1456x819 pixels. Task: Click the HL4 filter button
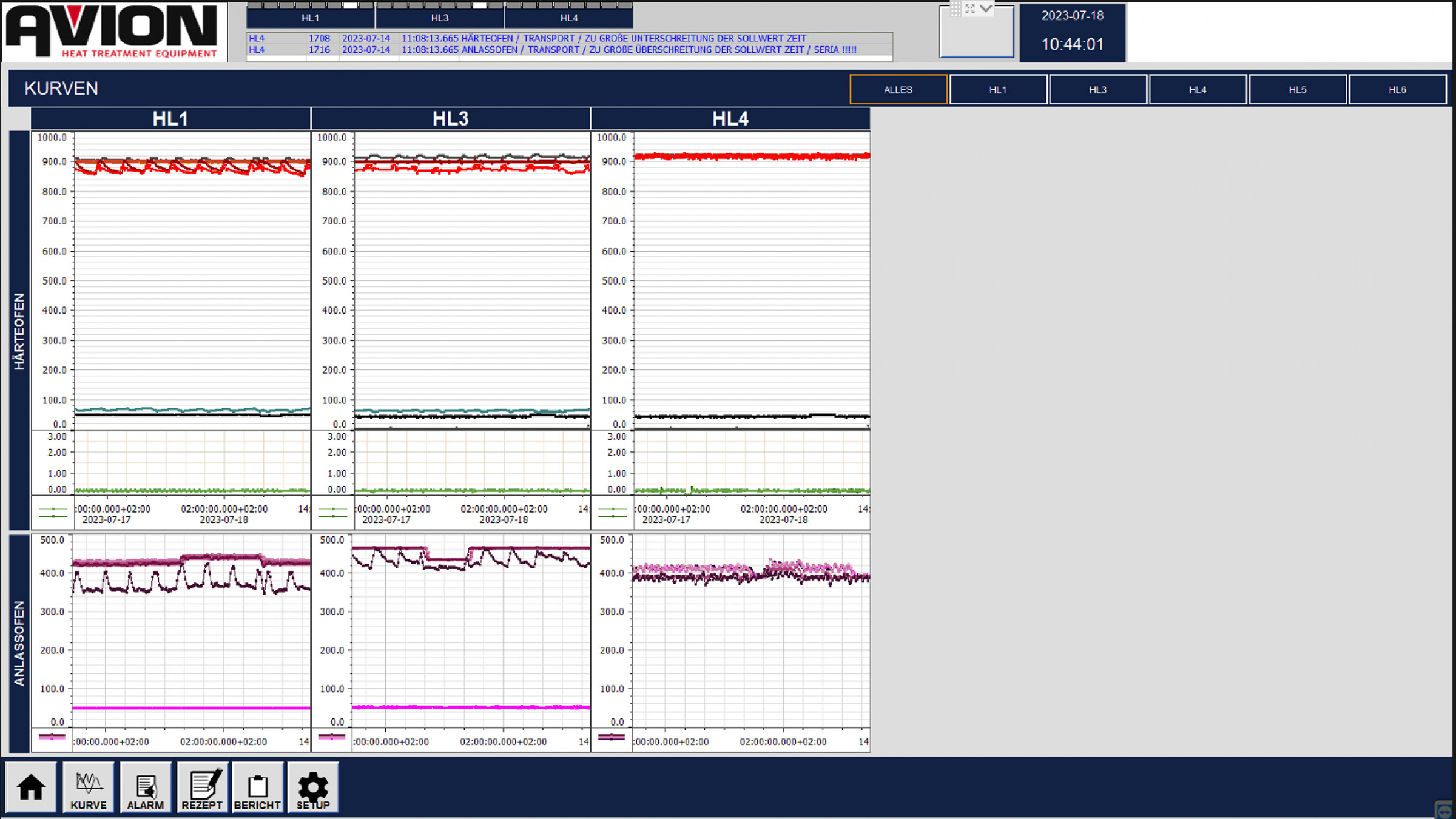coord(1197,90)
